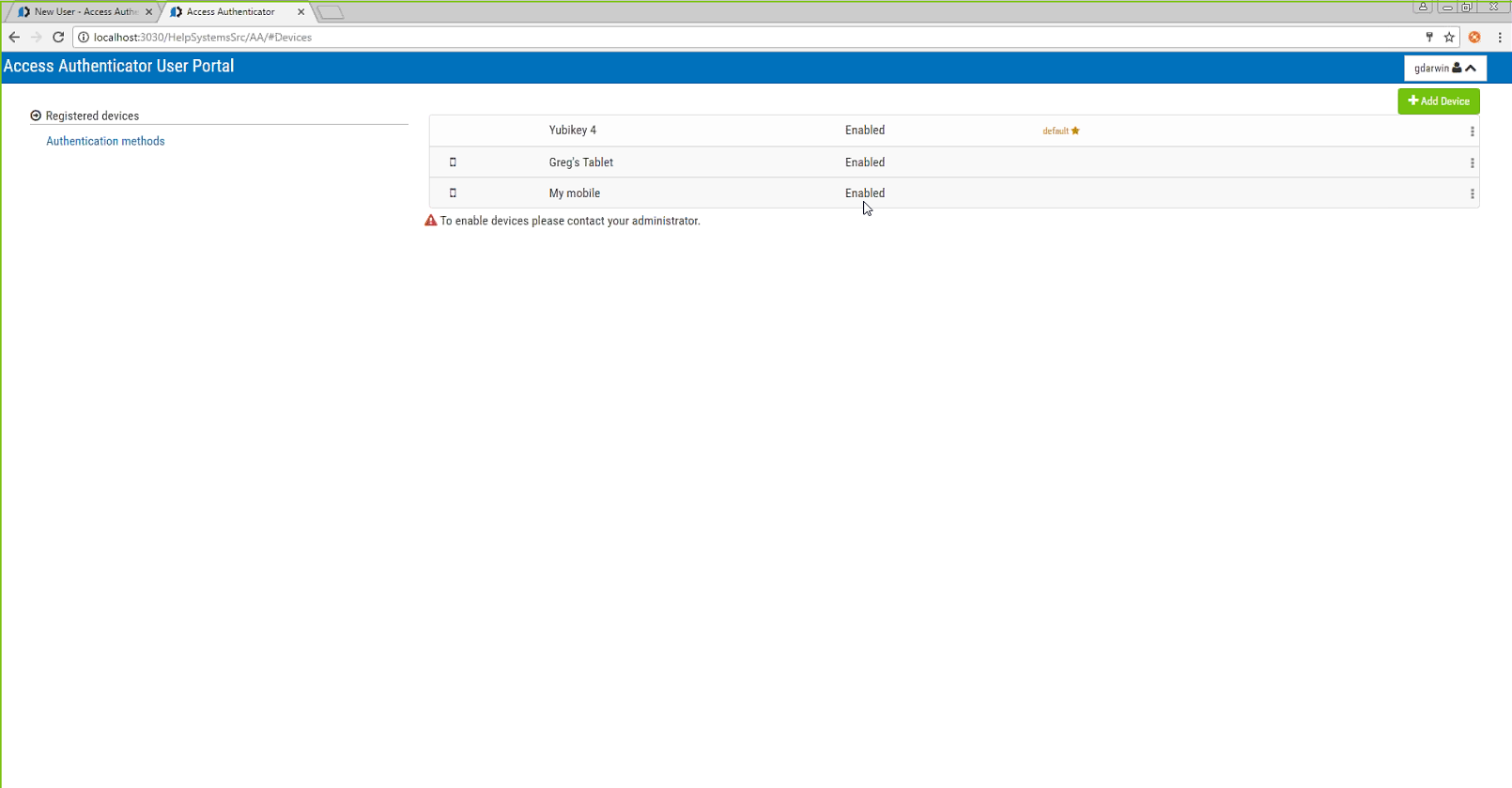Switch to the New User - Access Authenticator tab
The width and height of the screenshot is (1512, 788).
point(85,12)
